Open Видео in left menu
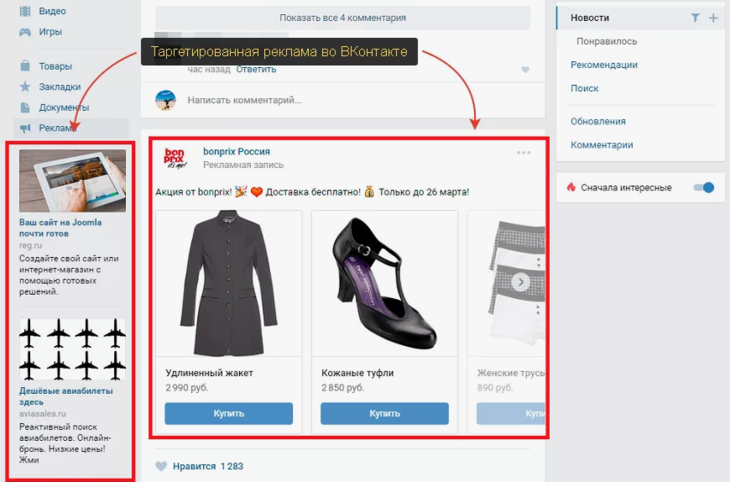 52,11
